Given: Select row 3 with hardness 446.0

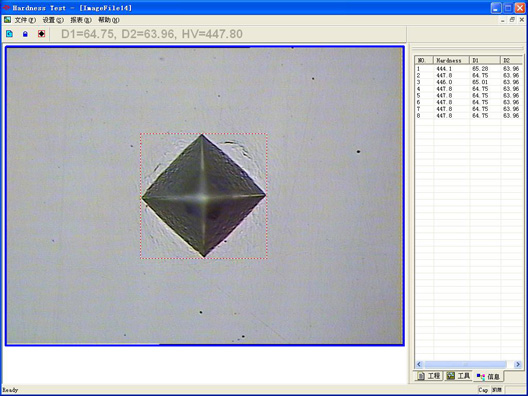Looking at the screenshot, I should [x=468, y=82].
